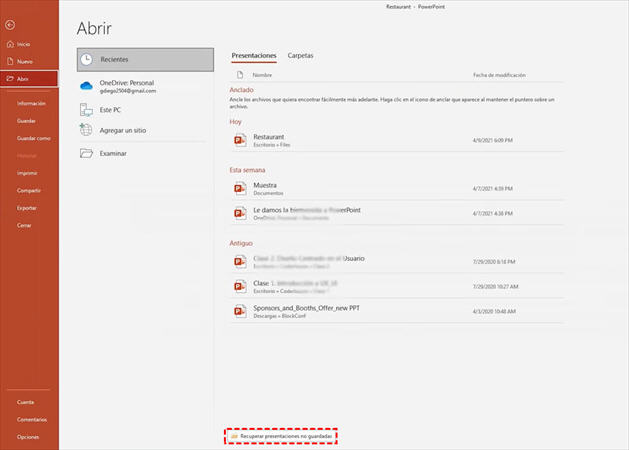This screenshot has height=450, width=629.
Task: Click the Este PC computer icon
Action: click(x=86, y=110)
